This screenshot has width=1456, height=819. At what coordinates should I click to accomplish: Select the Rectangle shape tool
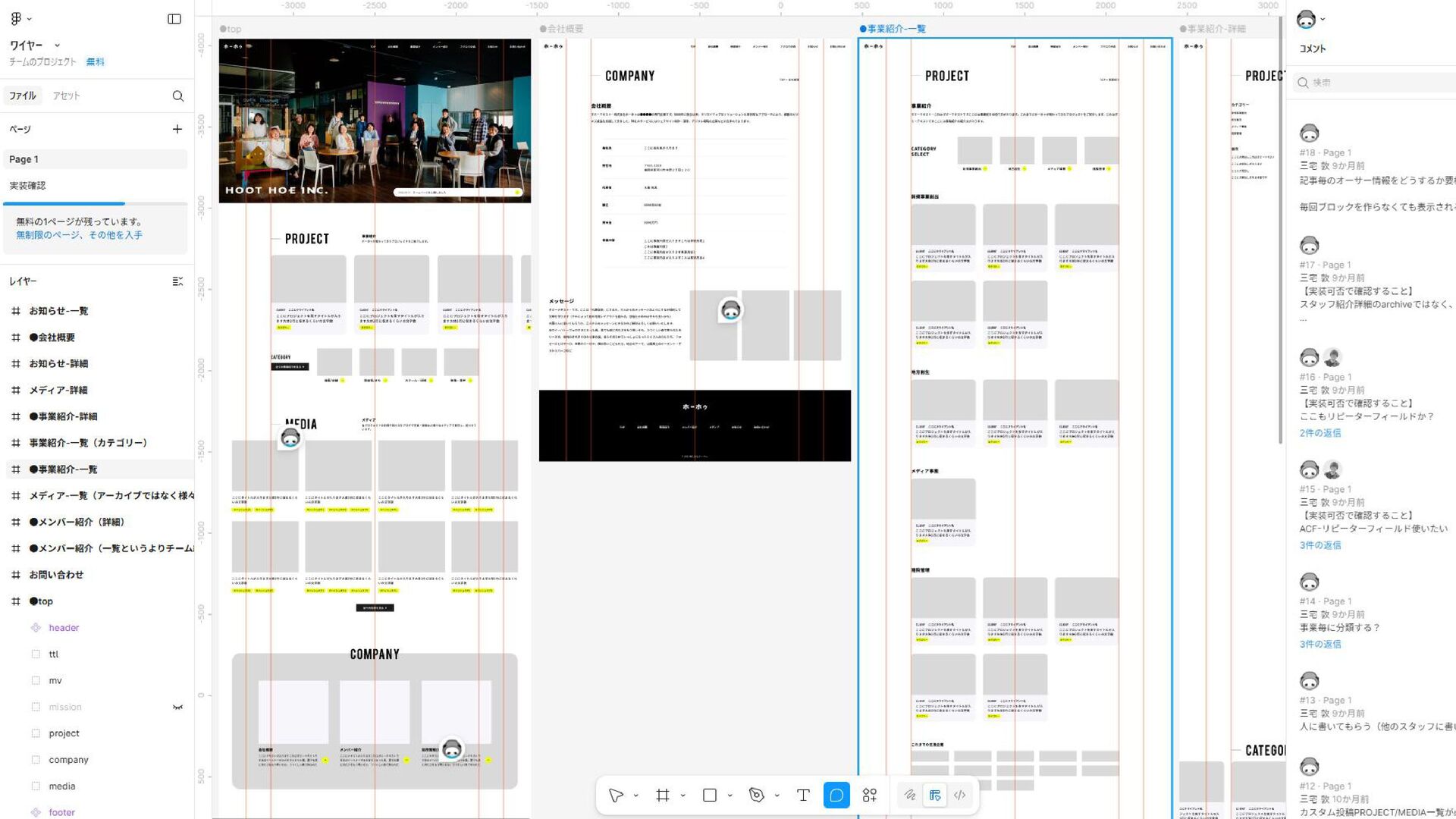[710, 795]
